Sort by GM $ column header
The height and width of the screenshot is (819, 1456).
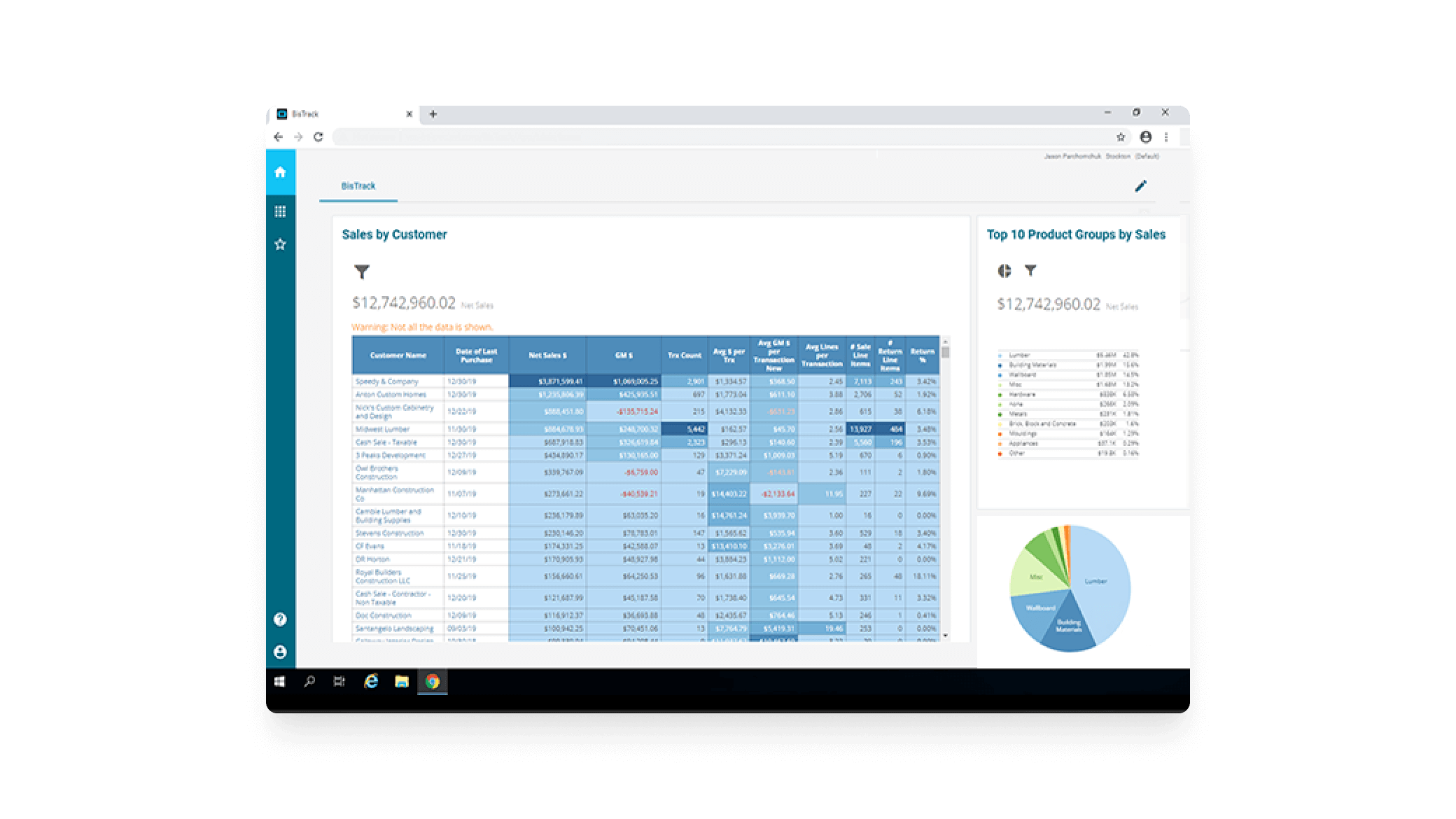tap(624, 356)
